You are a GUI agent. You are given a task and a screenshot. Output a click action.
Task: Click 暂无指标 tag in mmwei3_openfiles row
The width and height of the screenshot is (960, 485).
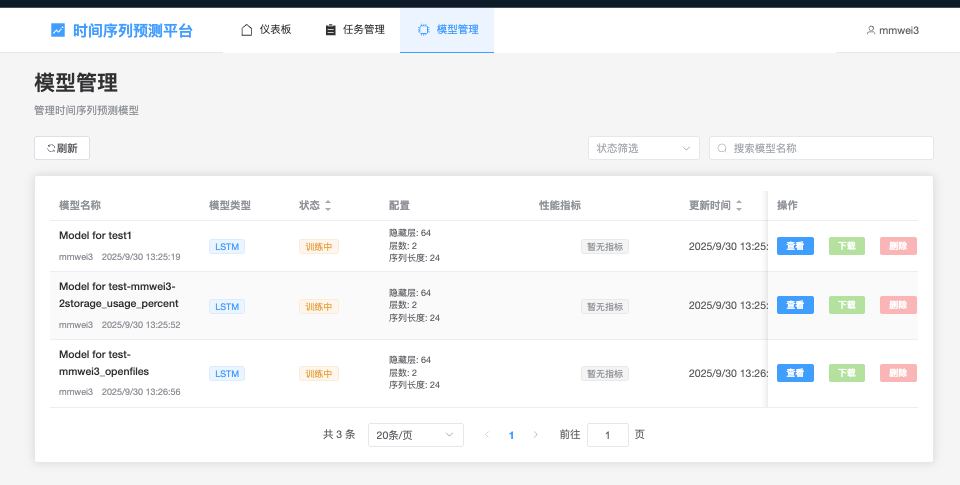click(x=605, y=374)
